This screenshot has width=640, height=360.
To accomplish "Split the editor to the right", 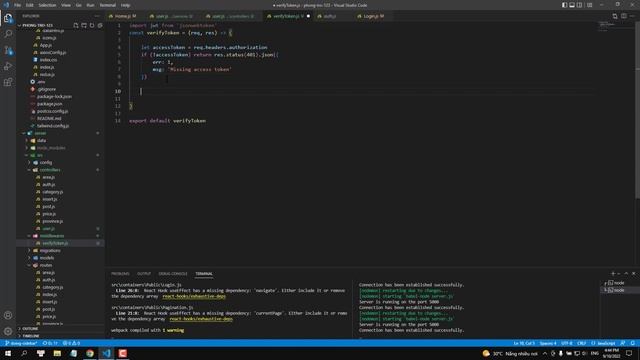I will point(624,16).
